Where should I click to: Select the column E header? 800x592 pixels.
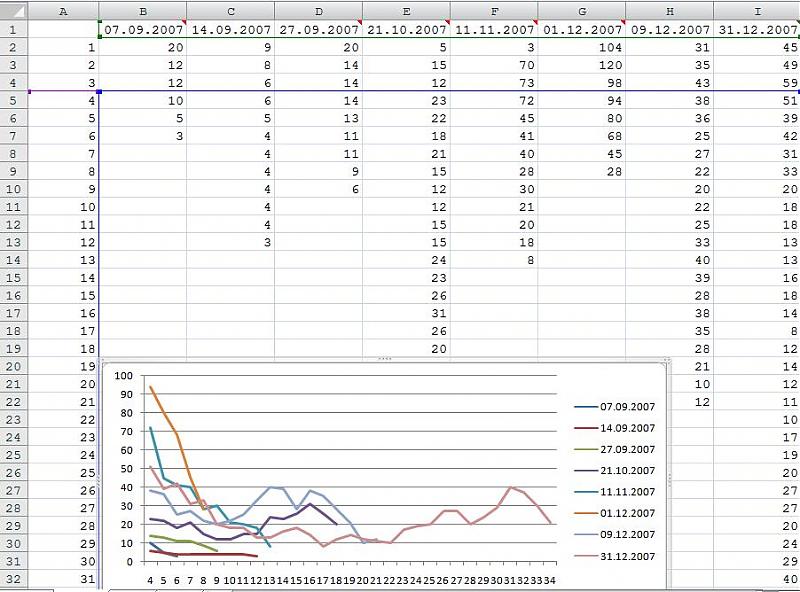pyautogui.click(x=406, y=11)
